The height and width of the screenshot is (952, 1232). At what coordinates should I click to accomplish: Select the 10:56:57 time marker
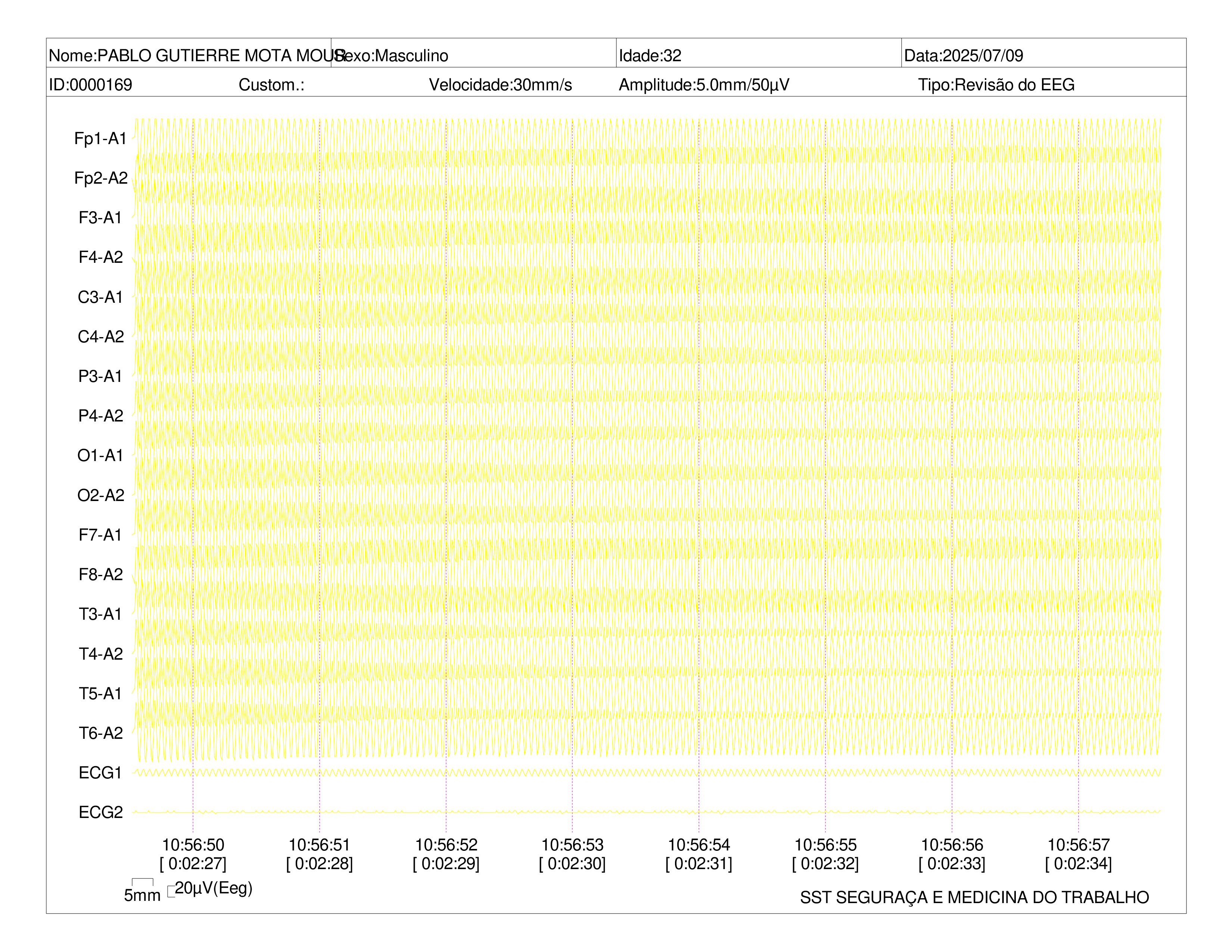click(1079, 845)
